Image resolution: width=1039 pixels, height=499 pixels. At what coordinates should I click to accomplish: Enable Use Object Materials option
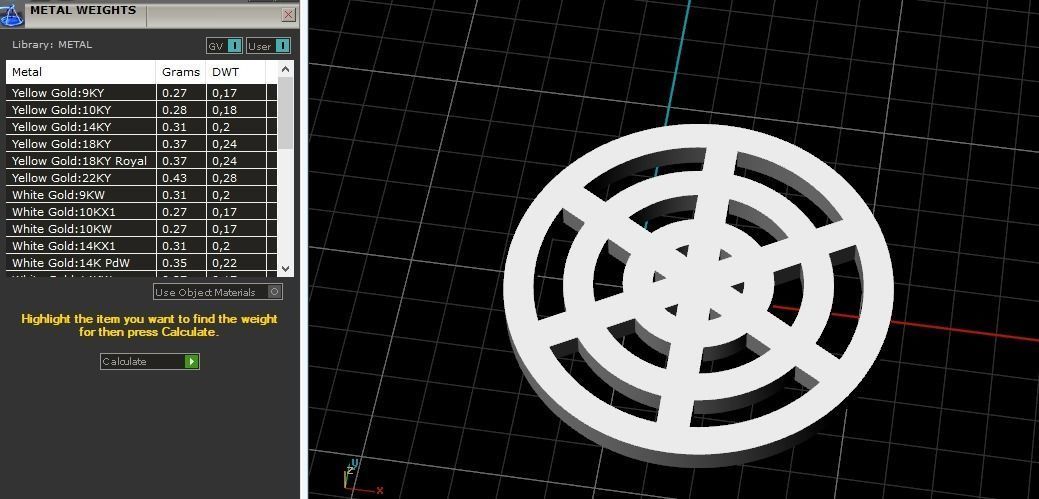coord(218,292)
